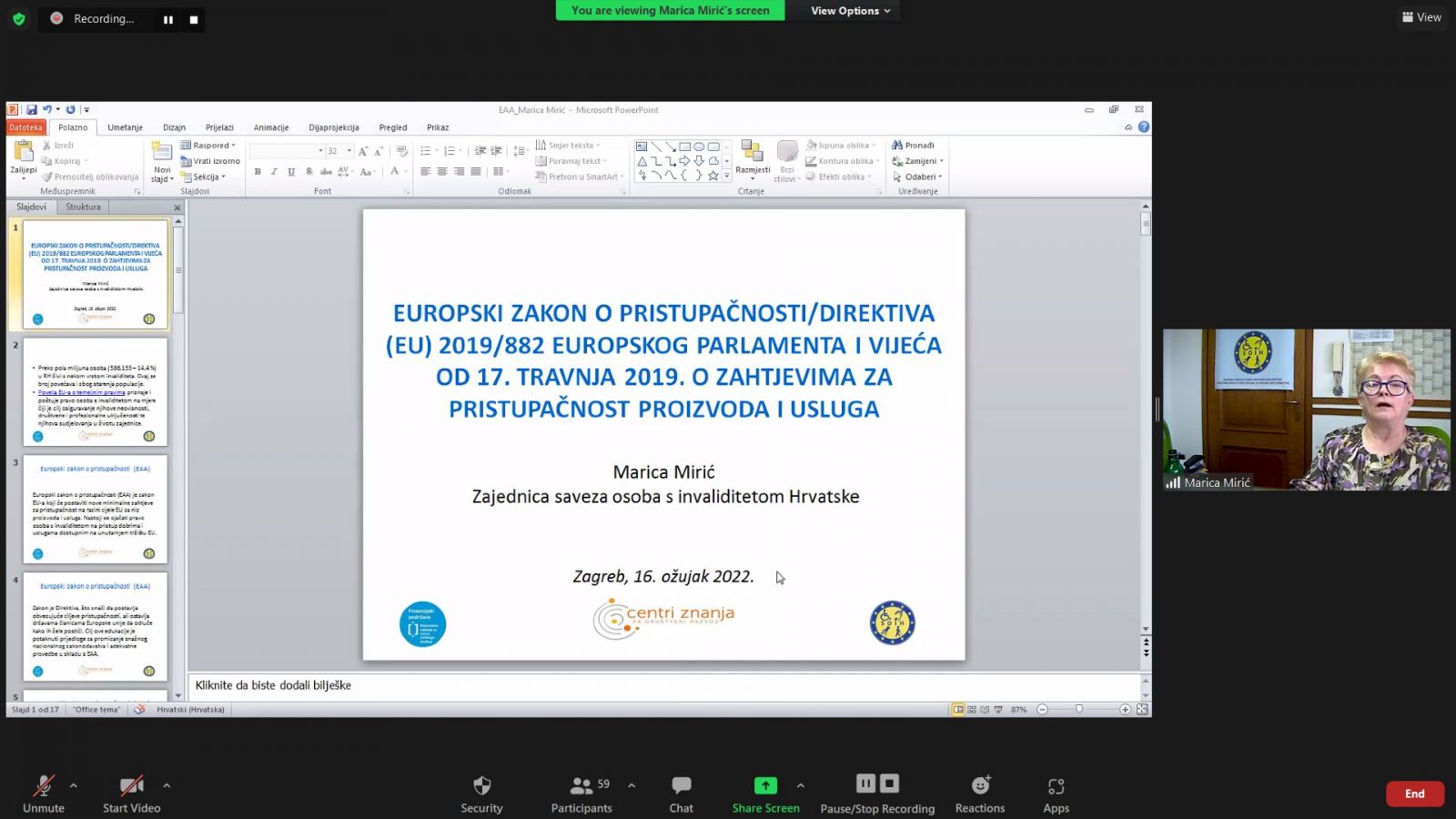The image size is (1456, 819).
Task: Switch to the Dijaprojekcija ribbon tab
Action: [334, 127]
